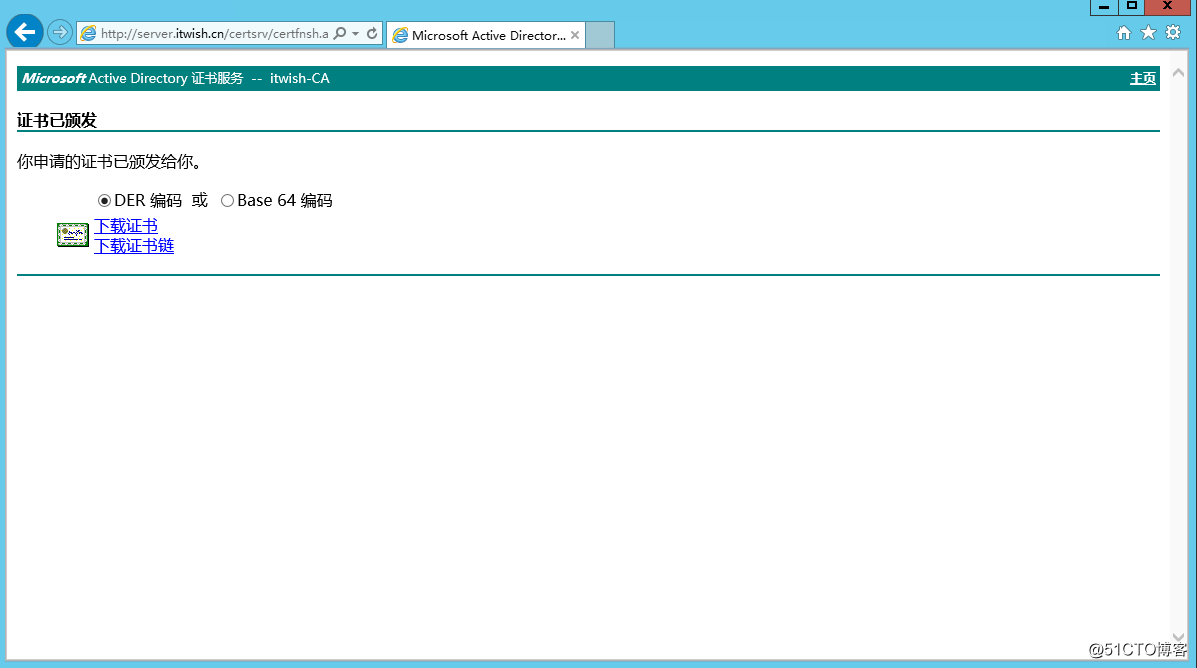Open the address bar dropdown arrow
Image resolution: width=1197 pixels, height=668 pixels.
[x=356, y=34]
